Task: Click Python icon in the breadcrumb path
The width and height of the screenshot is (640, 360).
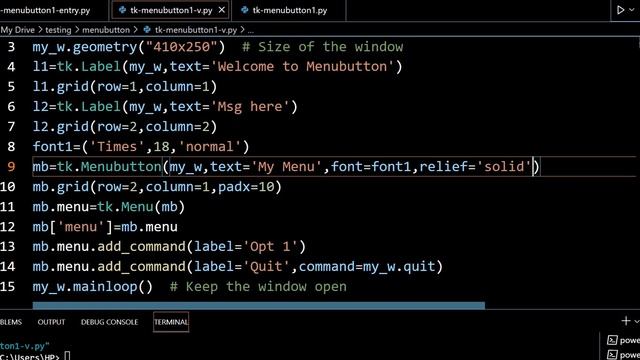Action: coord(147,30)
